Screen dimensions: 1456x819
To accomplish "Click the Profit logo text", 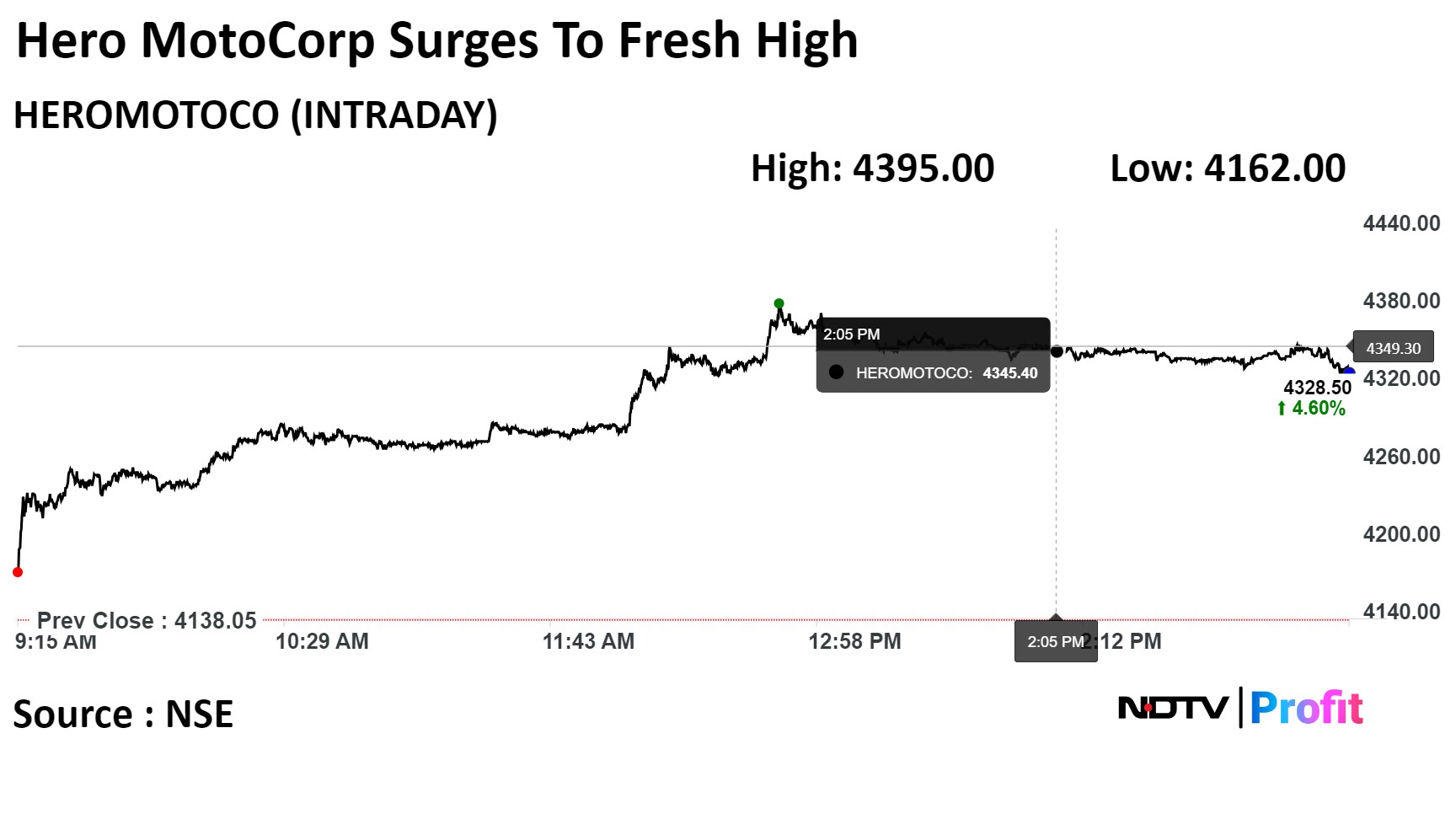I will [x=1306, y=708].
